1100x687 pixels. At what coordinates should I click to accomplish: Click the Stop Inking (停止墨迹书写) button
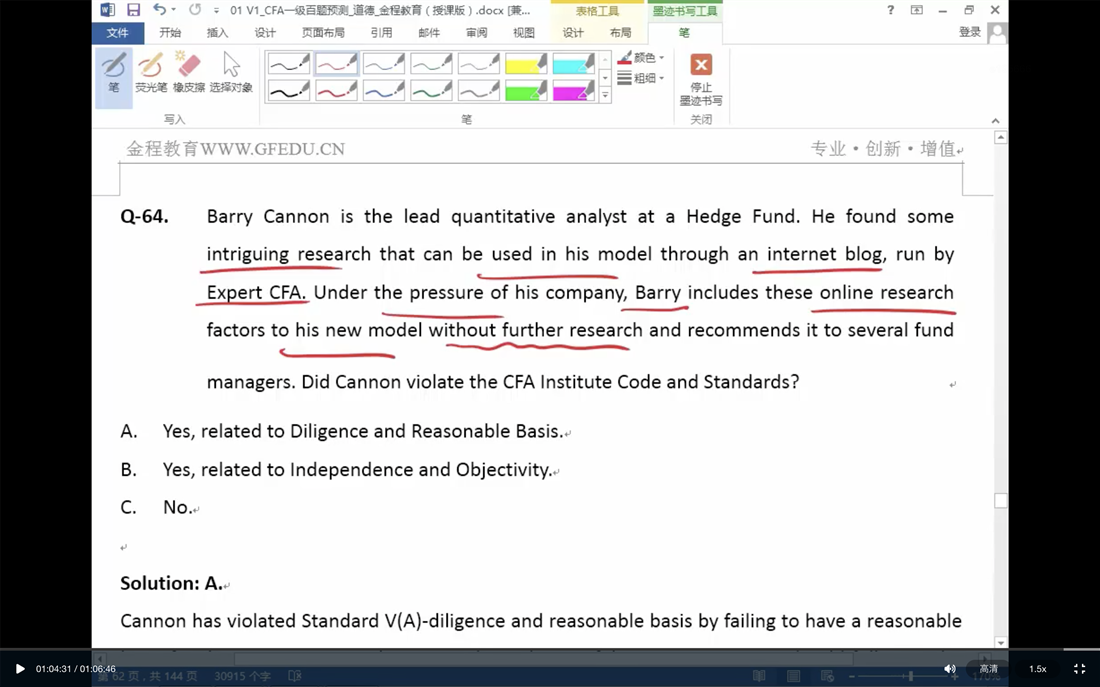point(701,79)
